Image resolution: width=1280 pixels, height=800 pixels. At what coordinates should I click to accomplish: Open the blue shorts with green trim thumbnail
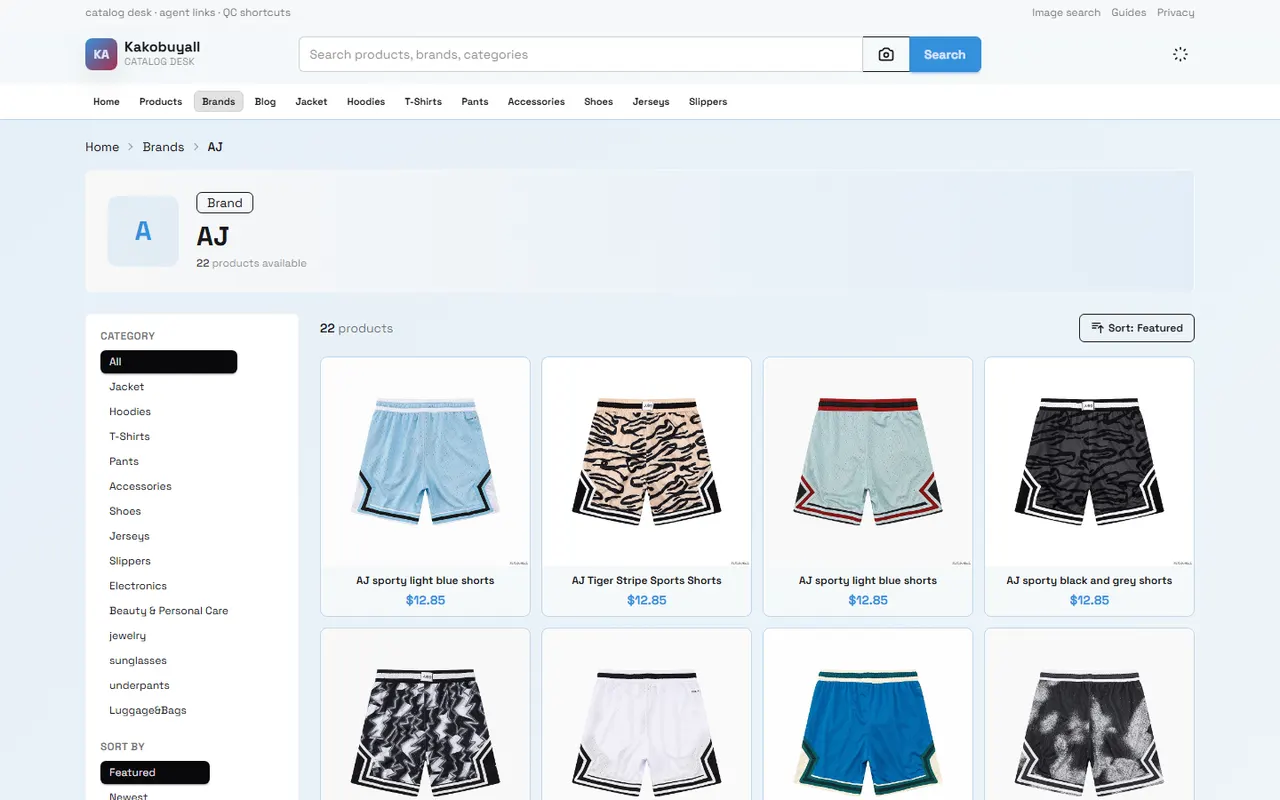coord(868,715)
